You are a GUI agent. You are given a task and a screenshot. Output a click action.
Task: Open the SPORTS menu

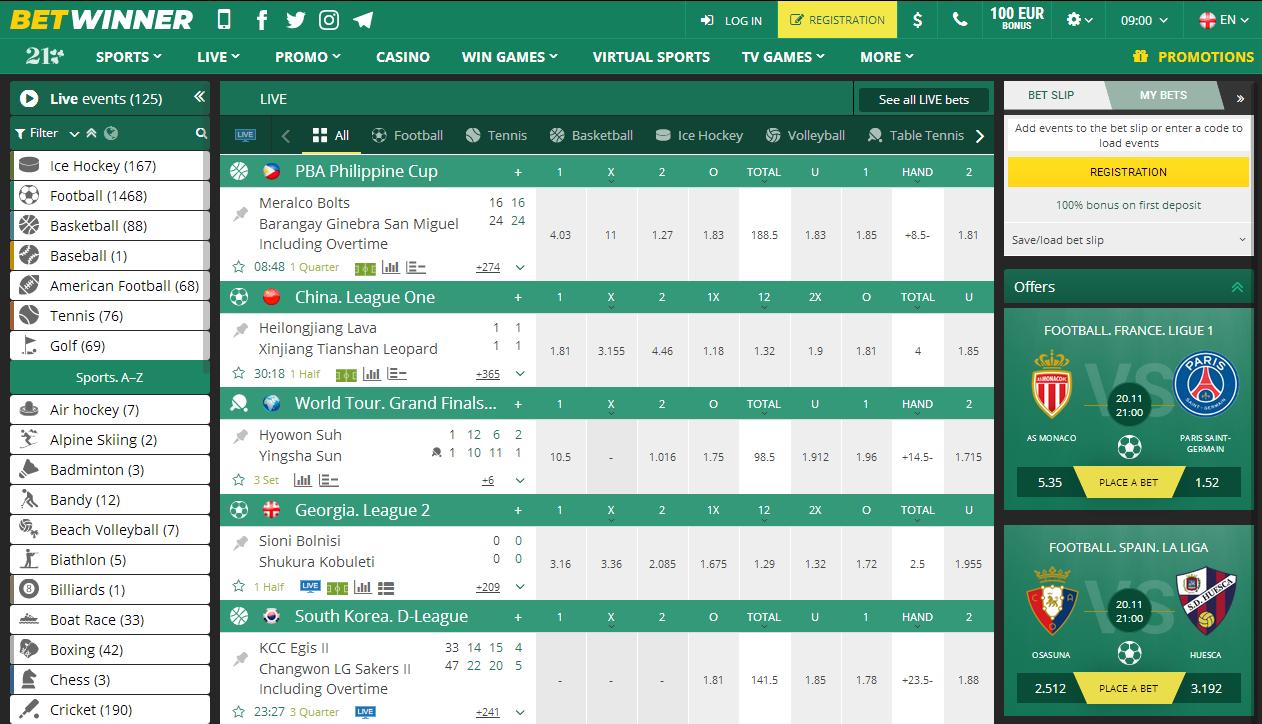point(129,57)
